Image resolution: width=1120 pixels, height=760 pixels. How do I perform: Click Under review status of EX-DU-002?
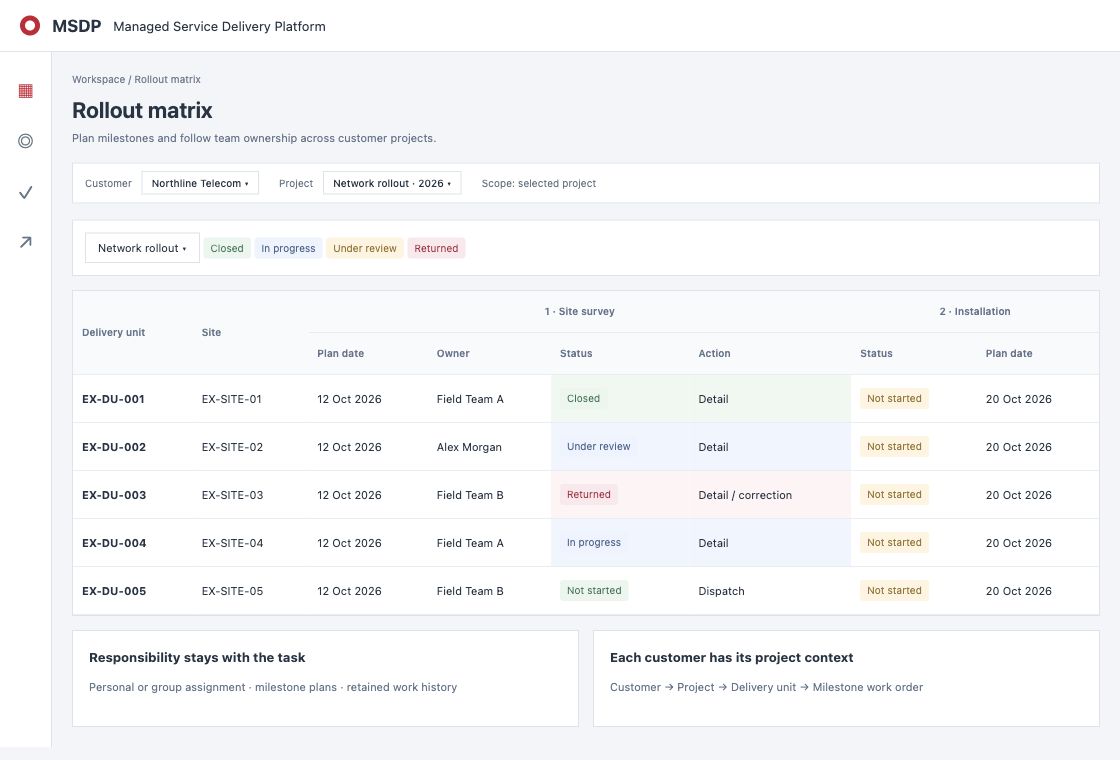(x=599, y=446)
